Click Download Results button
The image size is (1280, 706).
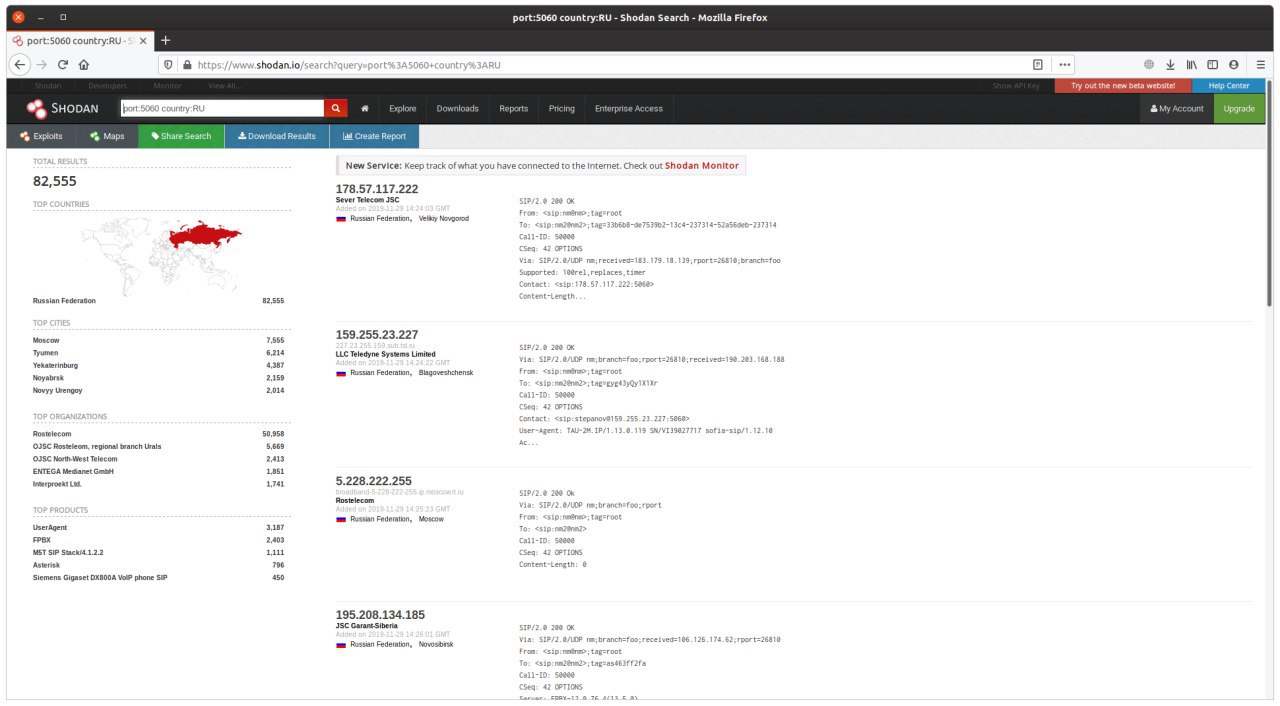coord(277,136)
